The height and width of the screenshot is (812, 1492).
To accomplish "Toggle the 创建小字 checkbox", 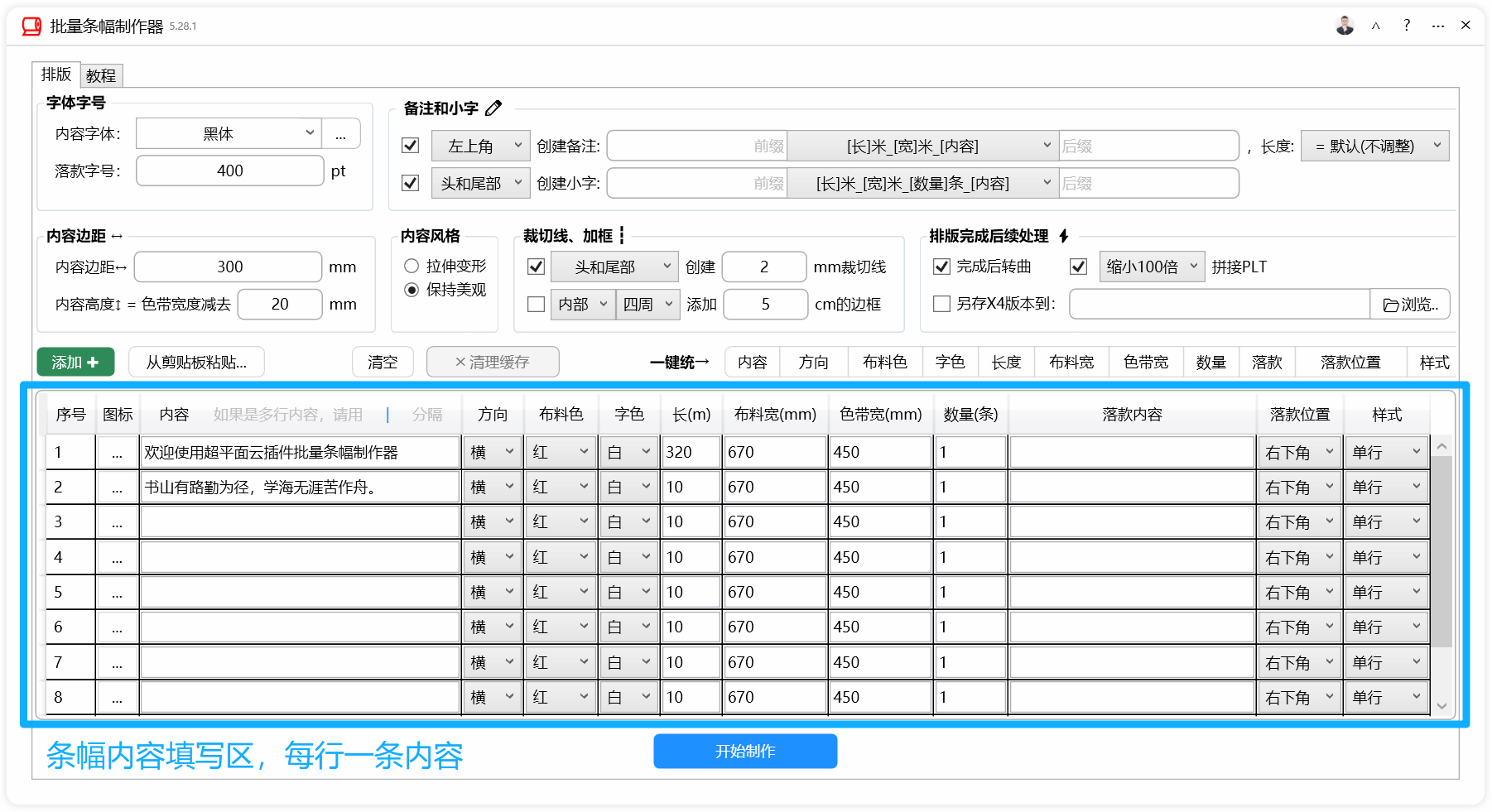I will tap(410, 183).
